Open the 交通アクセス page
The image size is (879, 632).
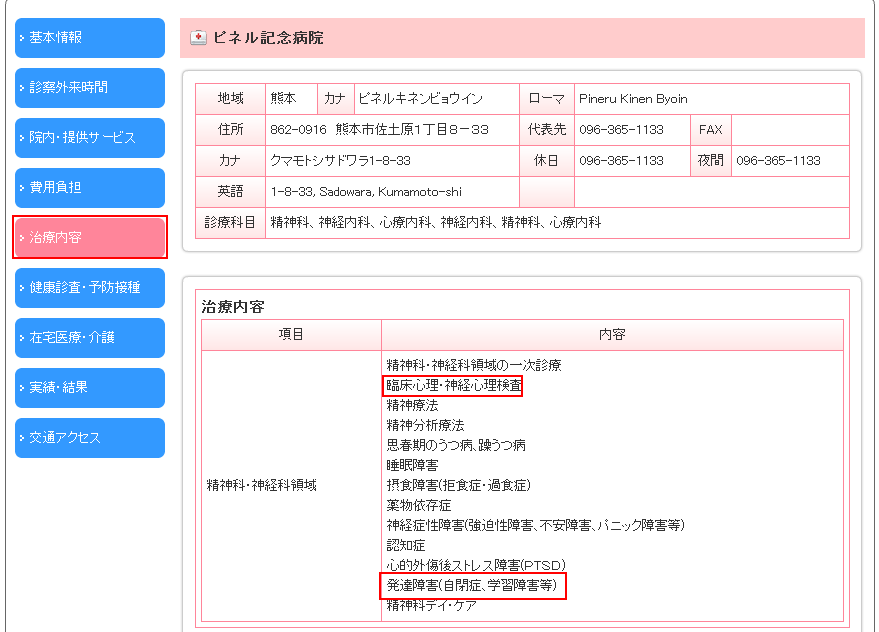point(90,437)
